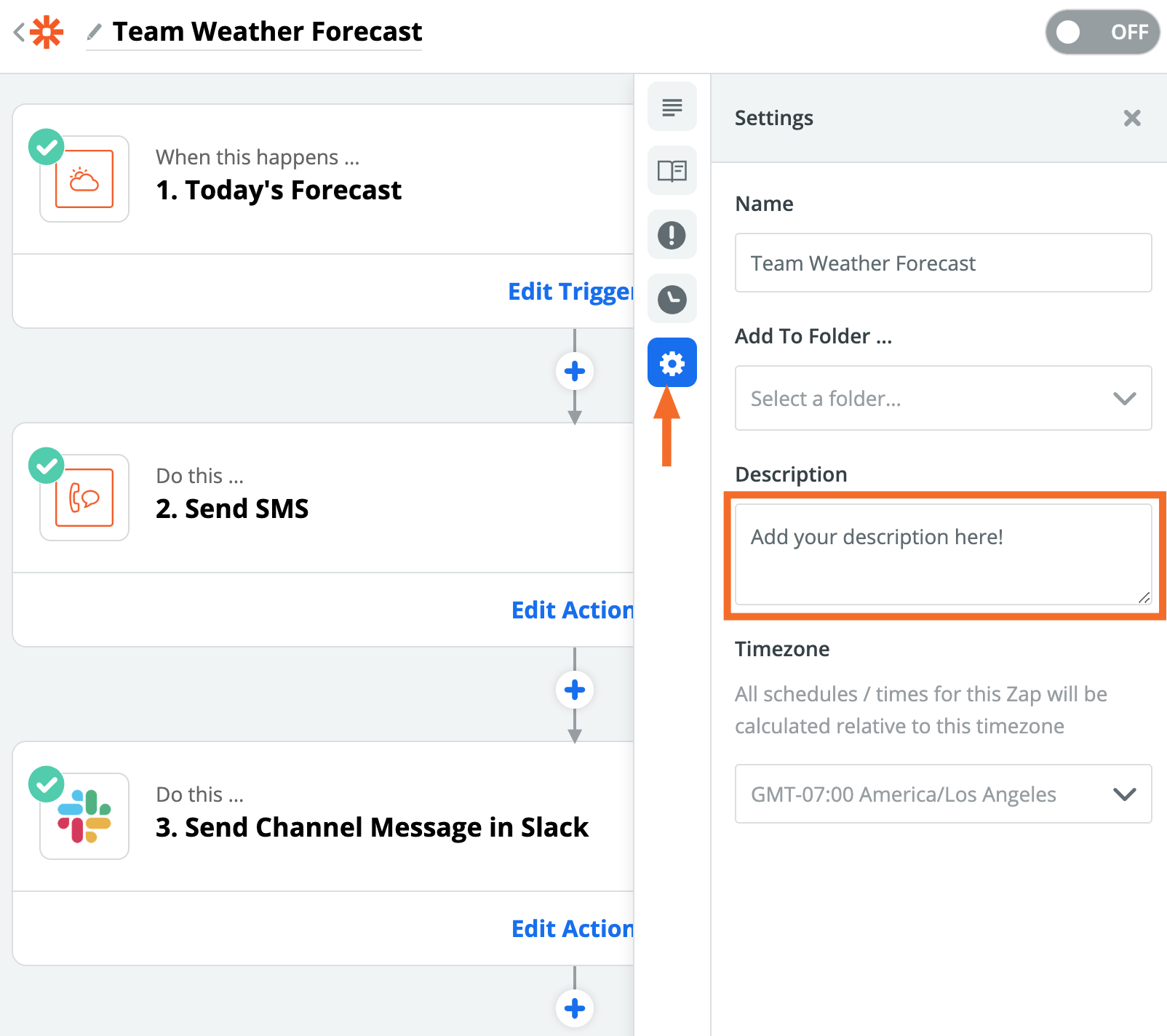Click the Zapier logo icon
The width and height of the screenshot is (1167, 1036).
(x=47, y=32)
